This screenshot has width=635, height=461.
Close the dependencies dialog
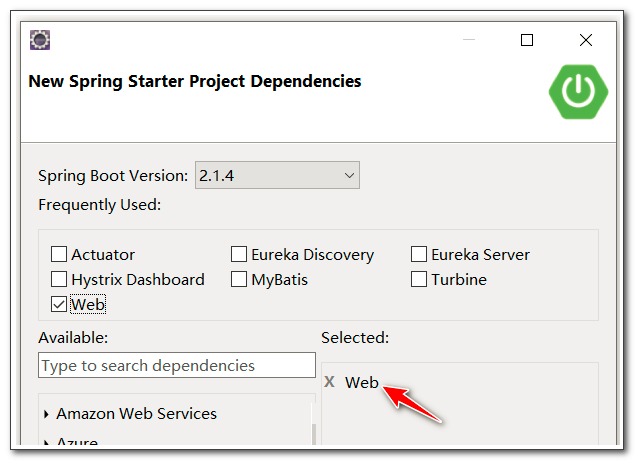tap(586, 40)
